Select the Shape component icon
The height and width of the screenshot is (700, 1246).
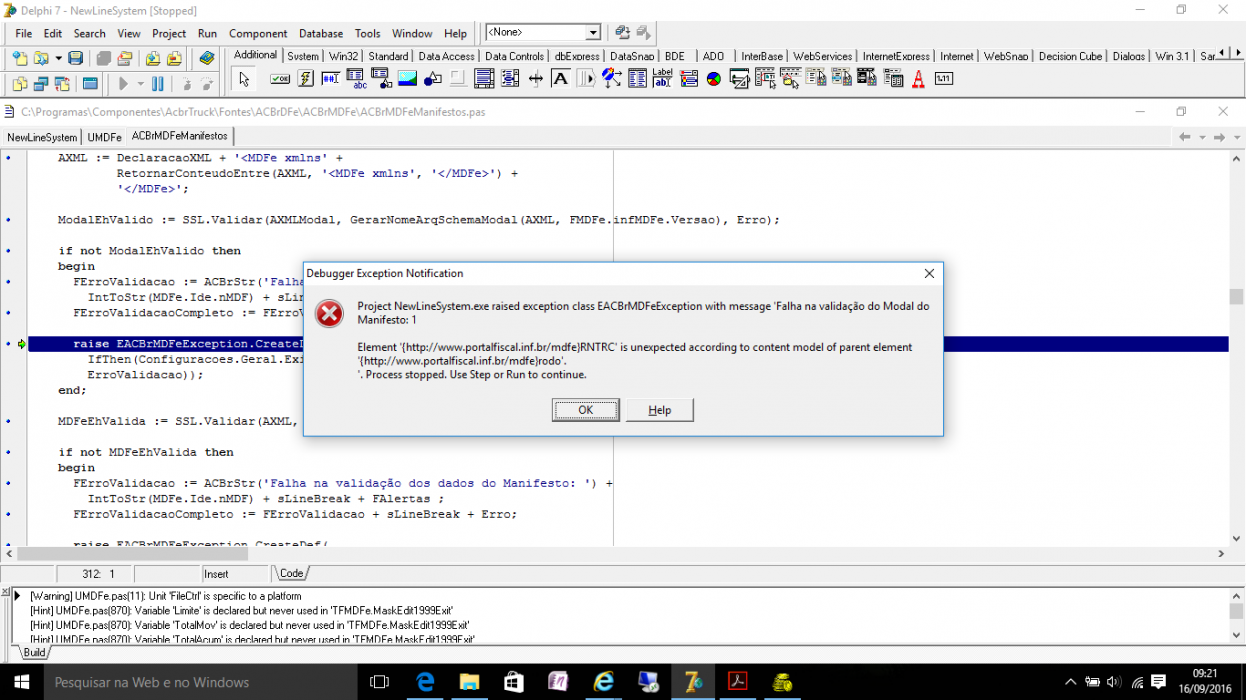[x=433, y=79]
